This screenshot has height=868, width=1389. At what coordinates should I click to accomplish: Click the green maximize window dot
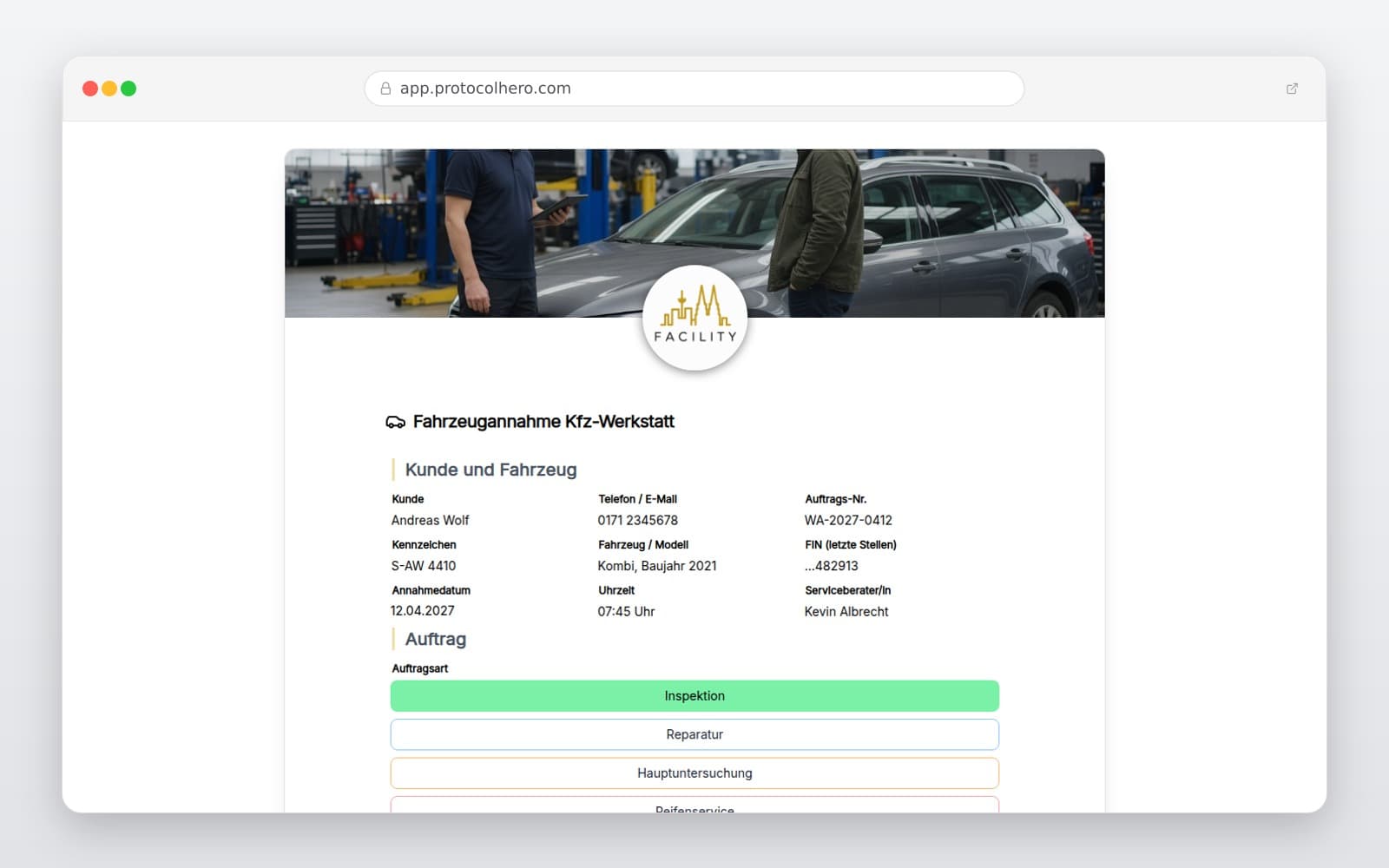tap(128, 89)
